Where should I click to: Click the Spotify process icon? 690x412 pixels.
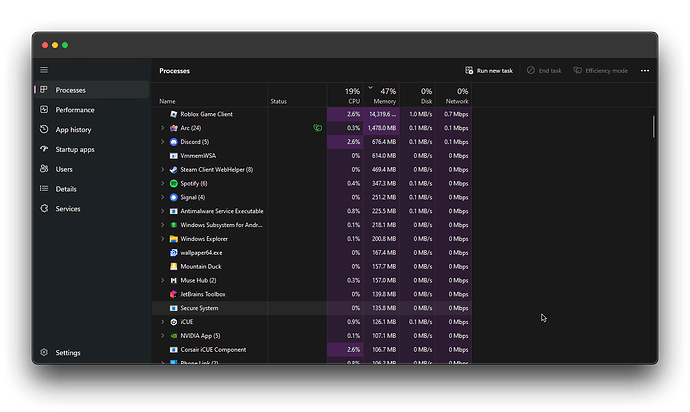[173, 184]
